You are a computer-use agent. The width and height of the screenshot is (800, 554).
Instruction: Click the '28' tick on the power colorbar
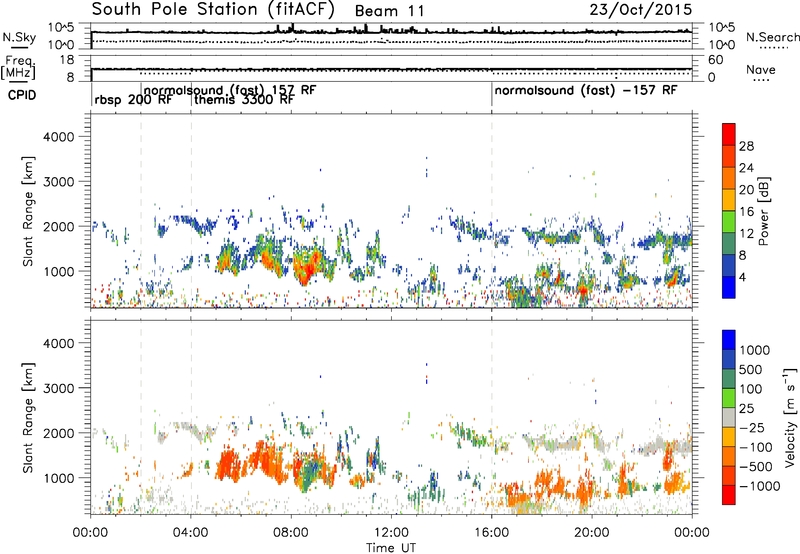point(746,146)
